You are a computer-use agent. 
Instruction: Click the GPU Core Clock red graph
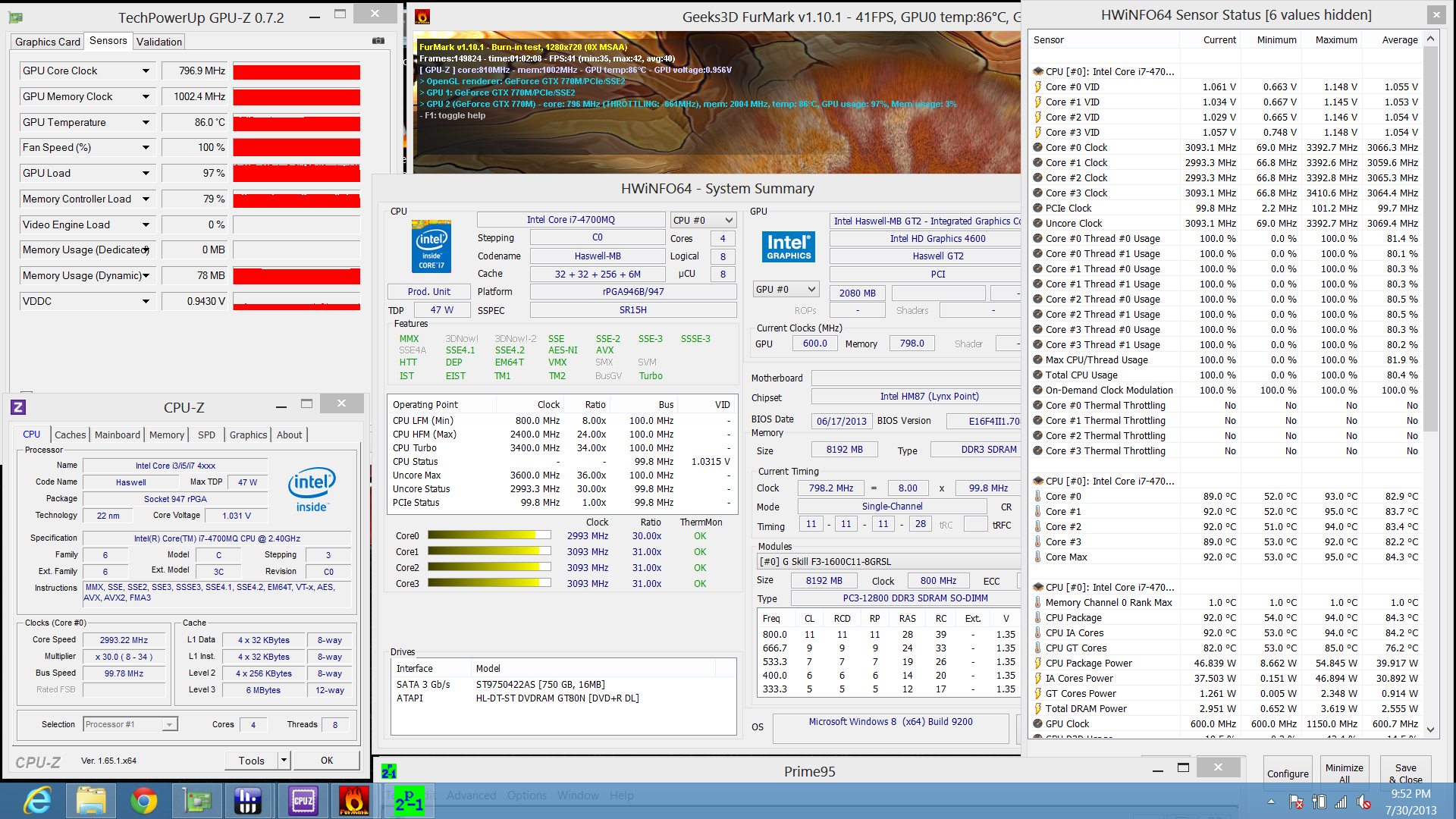pyautogui.click(x=297, y=71)
